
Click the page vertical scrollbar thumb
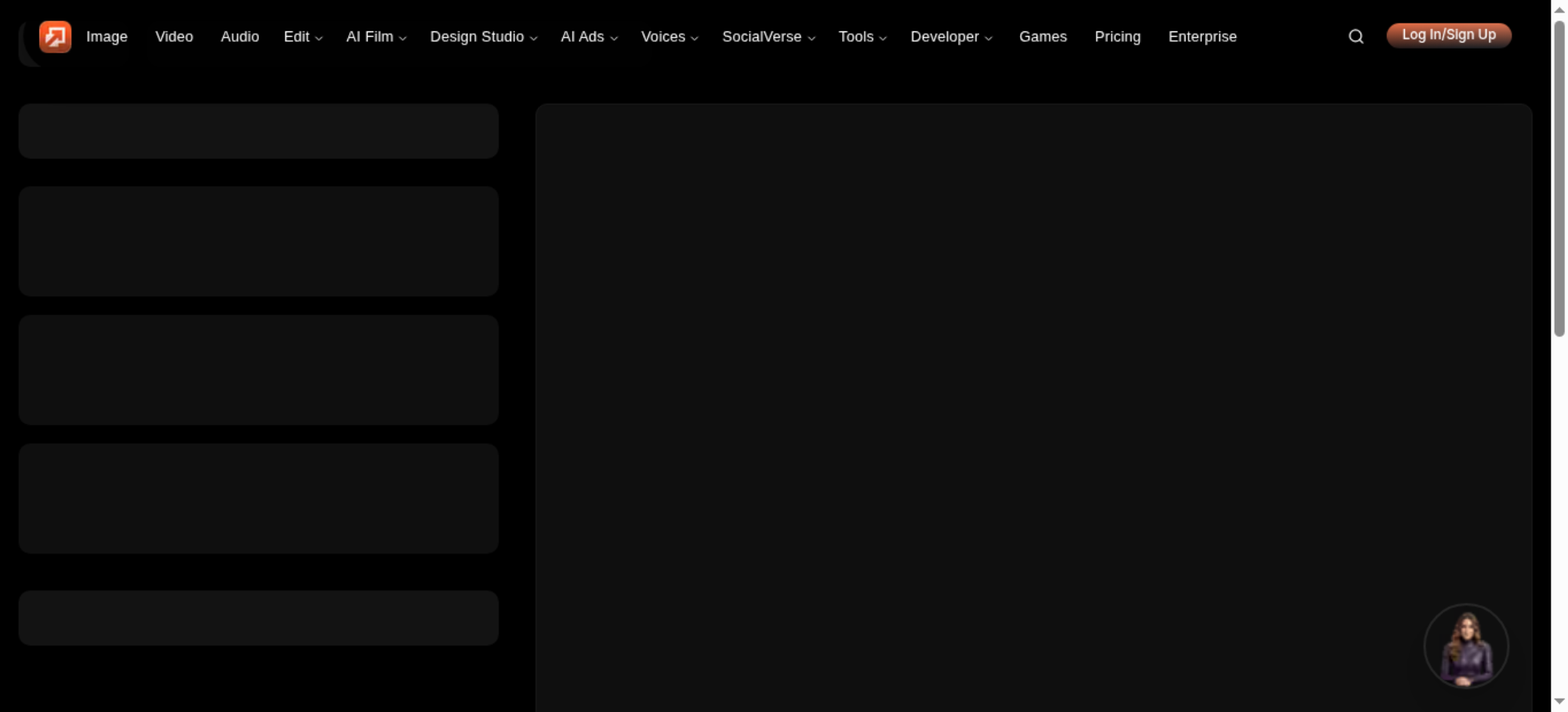pyautogui.click(x=1559, y=179)
